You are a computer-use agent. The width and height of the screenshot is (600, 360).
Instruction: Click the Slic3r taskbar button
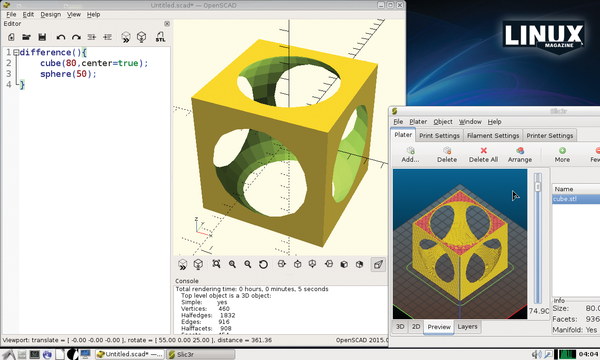(201, 354)
